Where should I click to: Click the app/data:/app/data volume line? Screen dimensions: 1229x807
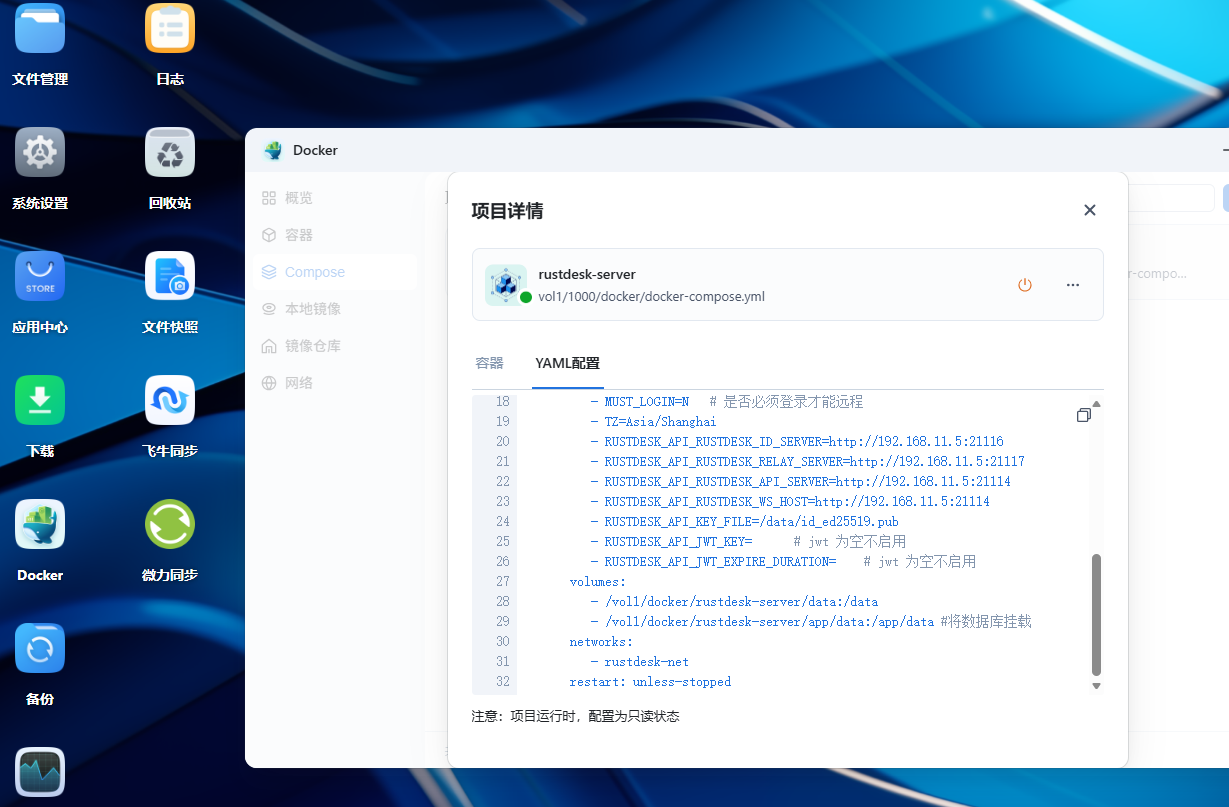(x=811, y=621)
